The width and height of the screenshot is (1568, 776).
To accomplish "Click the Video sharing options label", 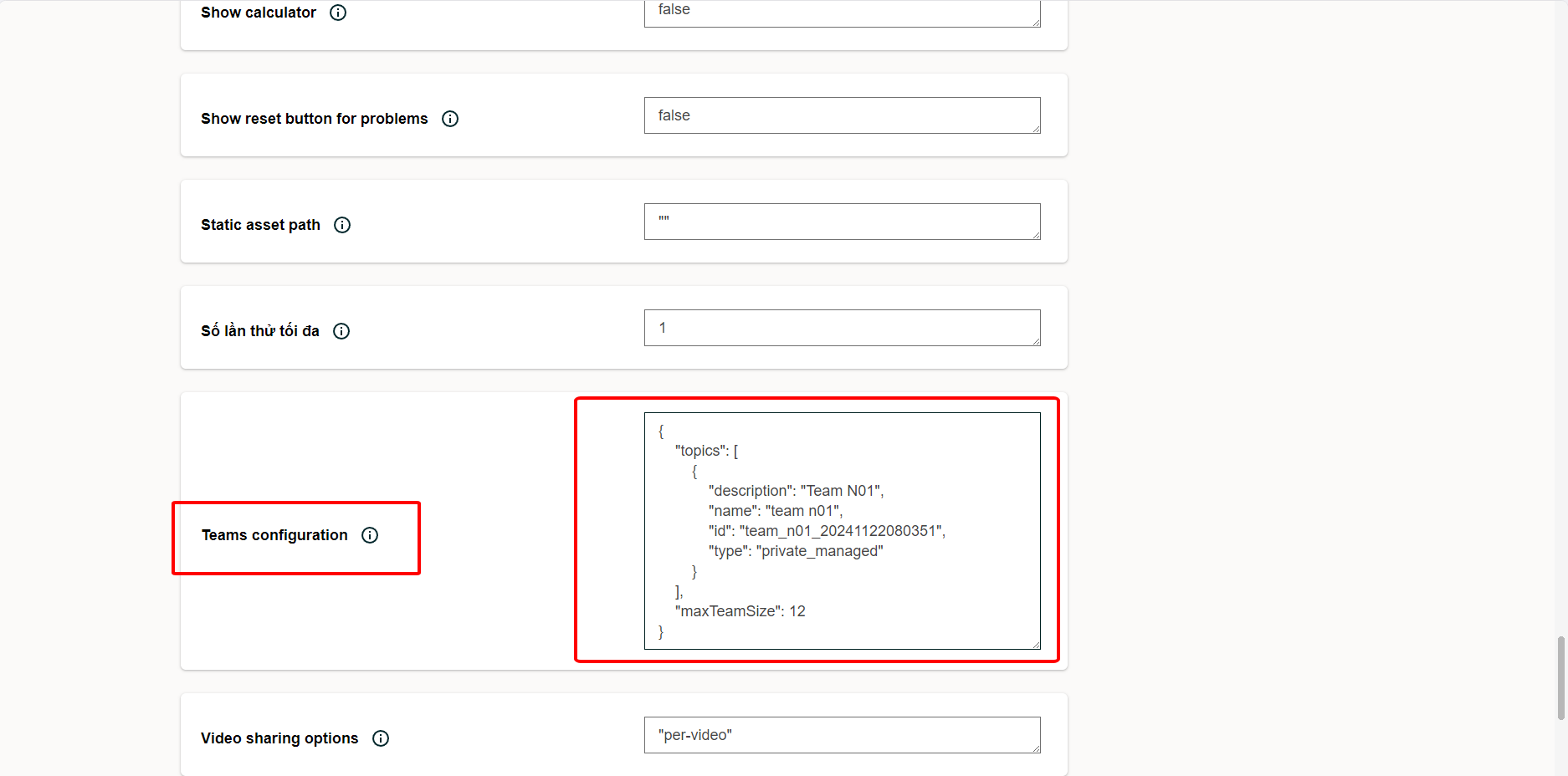I will click(x=279, y=738).
